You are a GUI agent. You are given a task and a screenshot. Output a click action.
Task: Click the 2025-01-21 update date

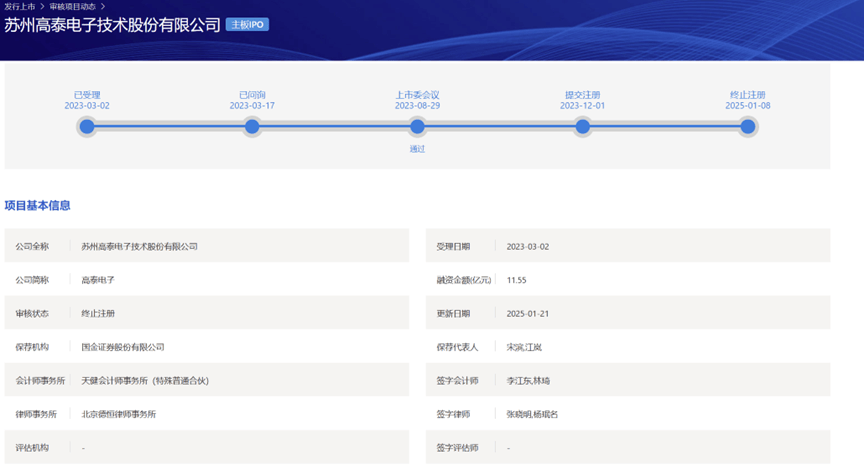(x=528, y=314)
